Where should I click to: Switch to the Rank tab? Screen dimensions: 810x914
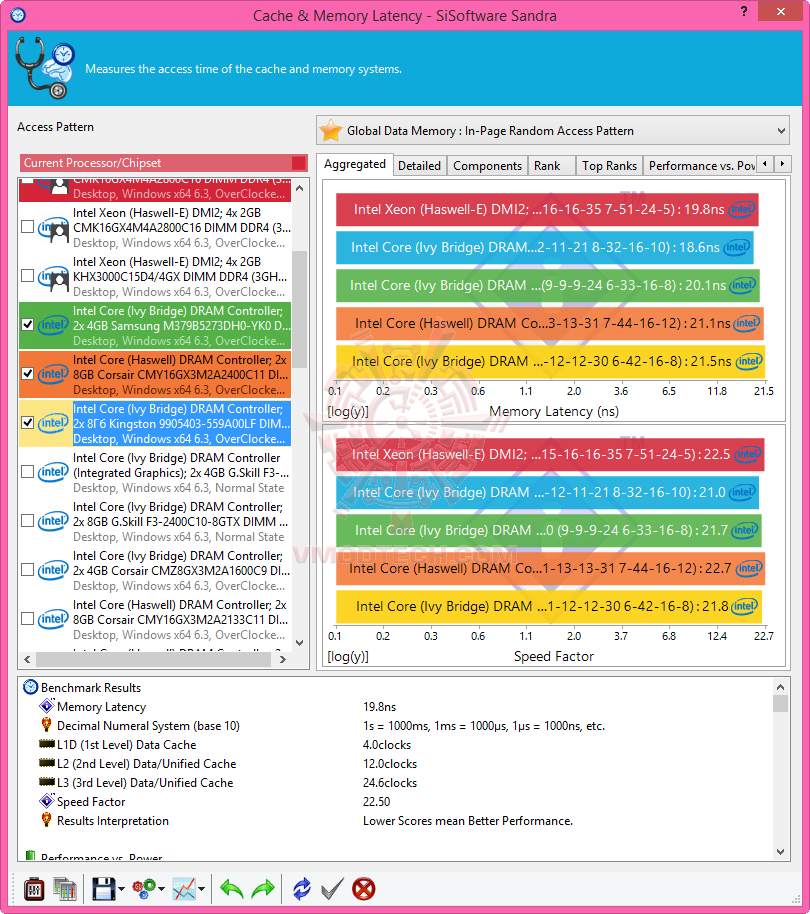(552, 166)
